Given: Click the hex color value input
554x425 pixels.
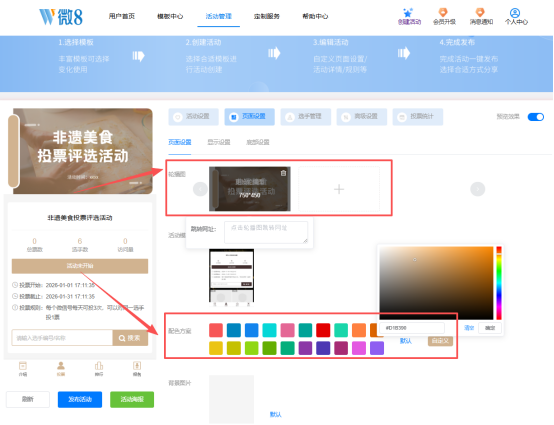Looking at the screenshot, I should pyautogui.click(x=412, y=328).
